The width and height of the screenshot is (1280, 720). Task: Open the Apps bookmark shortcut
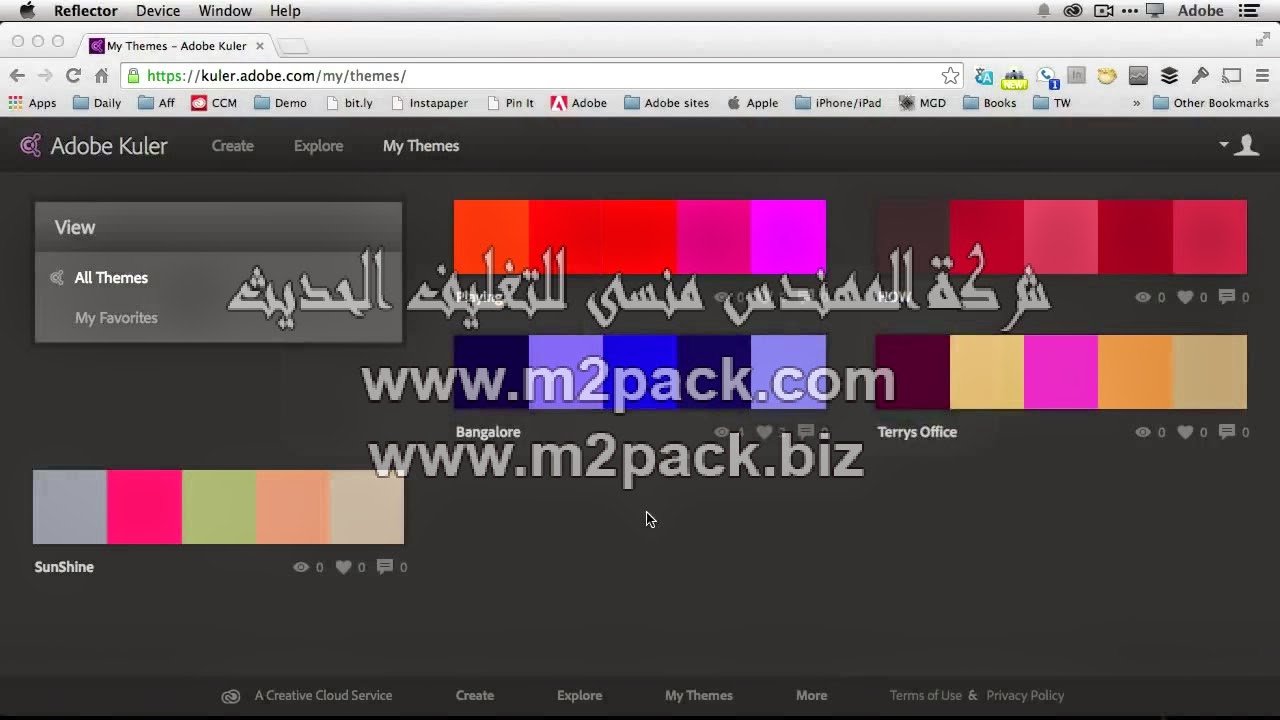point(32,103)
